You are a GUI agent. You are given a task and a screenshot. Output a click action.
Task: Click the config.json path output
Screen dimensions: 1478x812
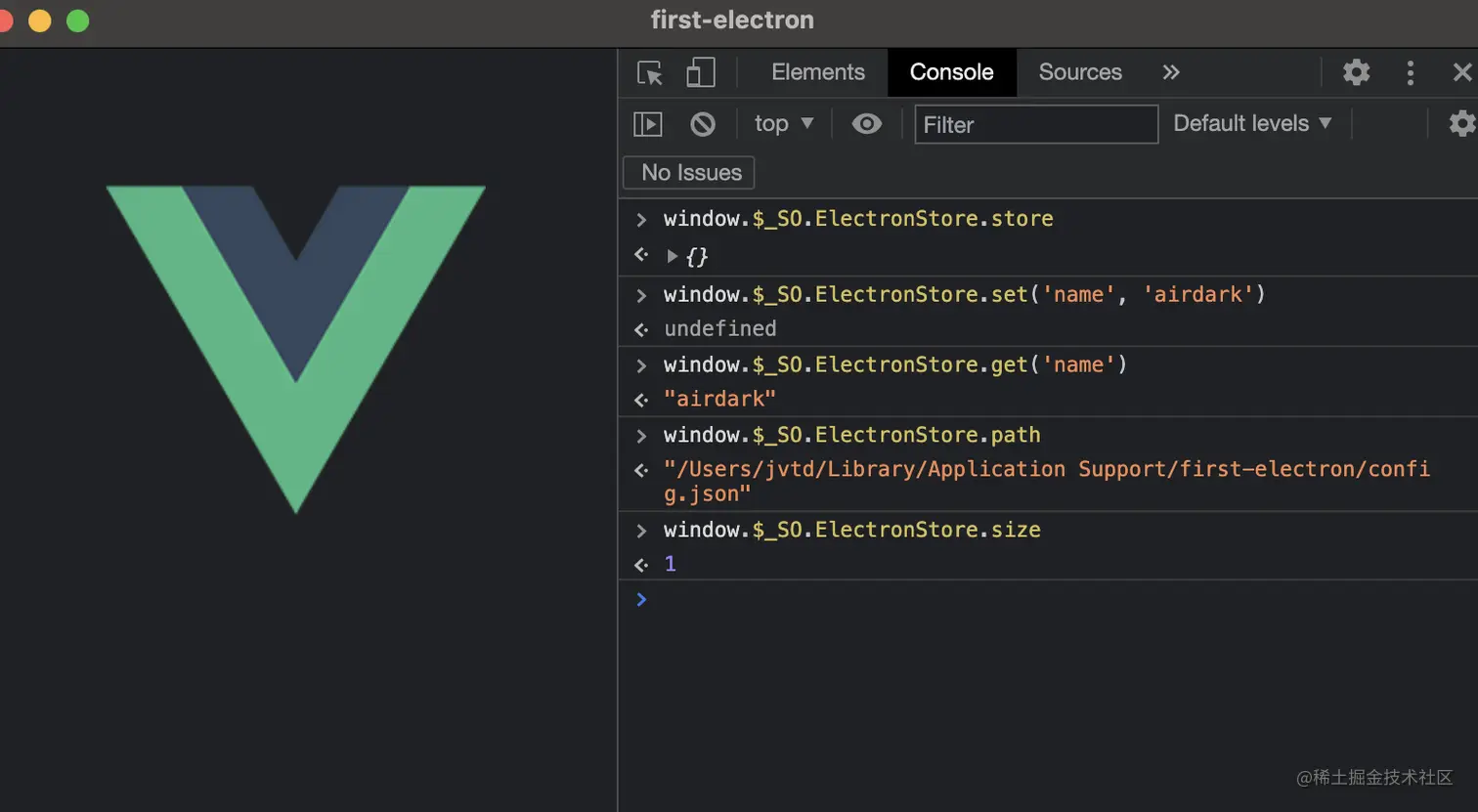[x=1047, y=482]
